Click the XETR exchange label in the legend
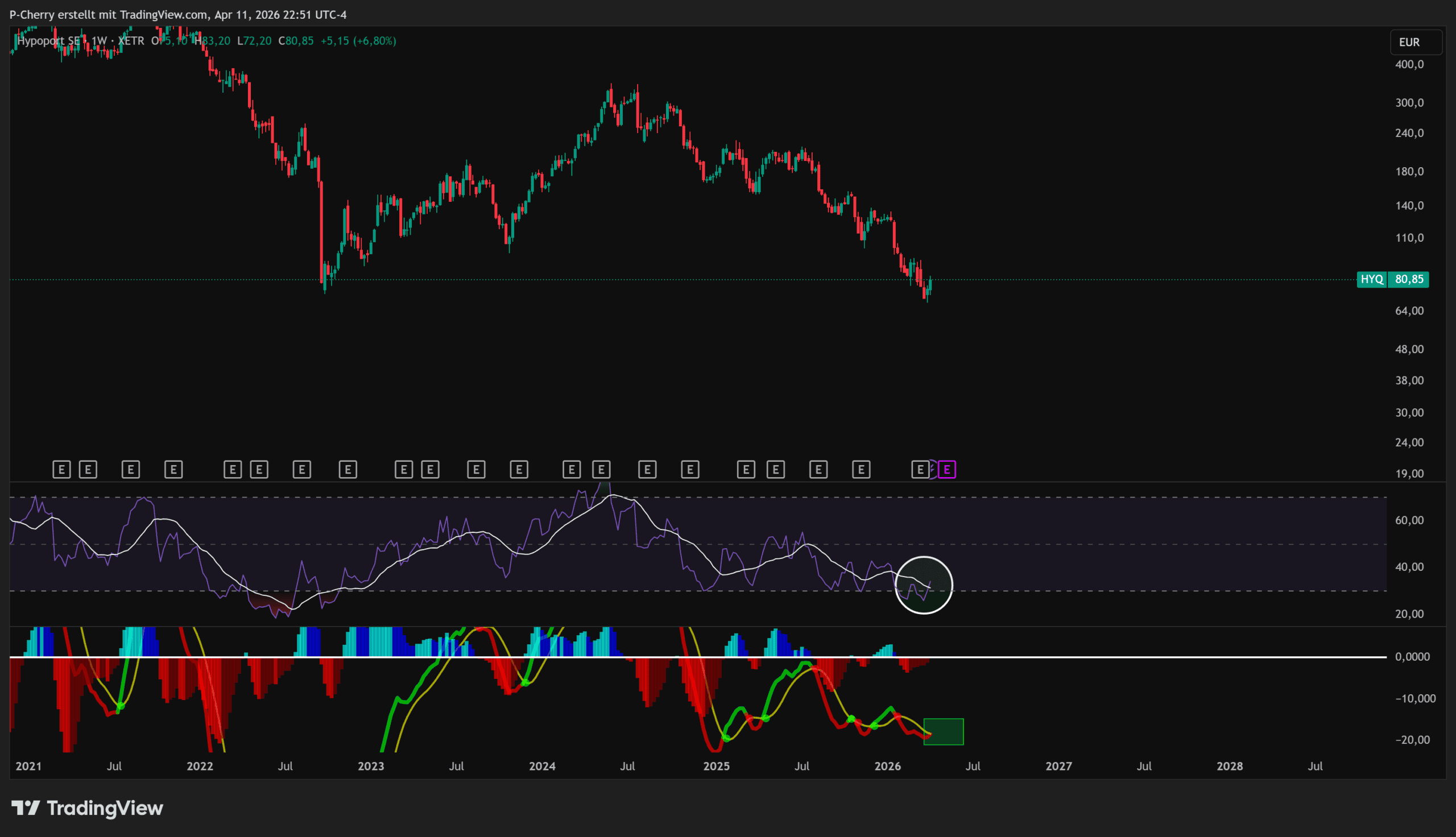 coord(131,41)
